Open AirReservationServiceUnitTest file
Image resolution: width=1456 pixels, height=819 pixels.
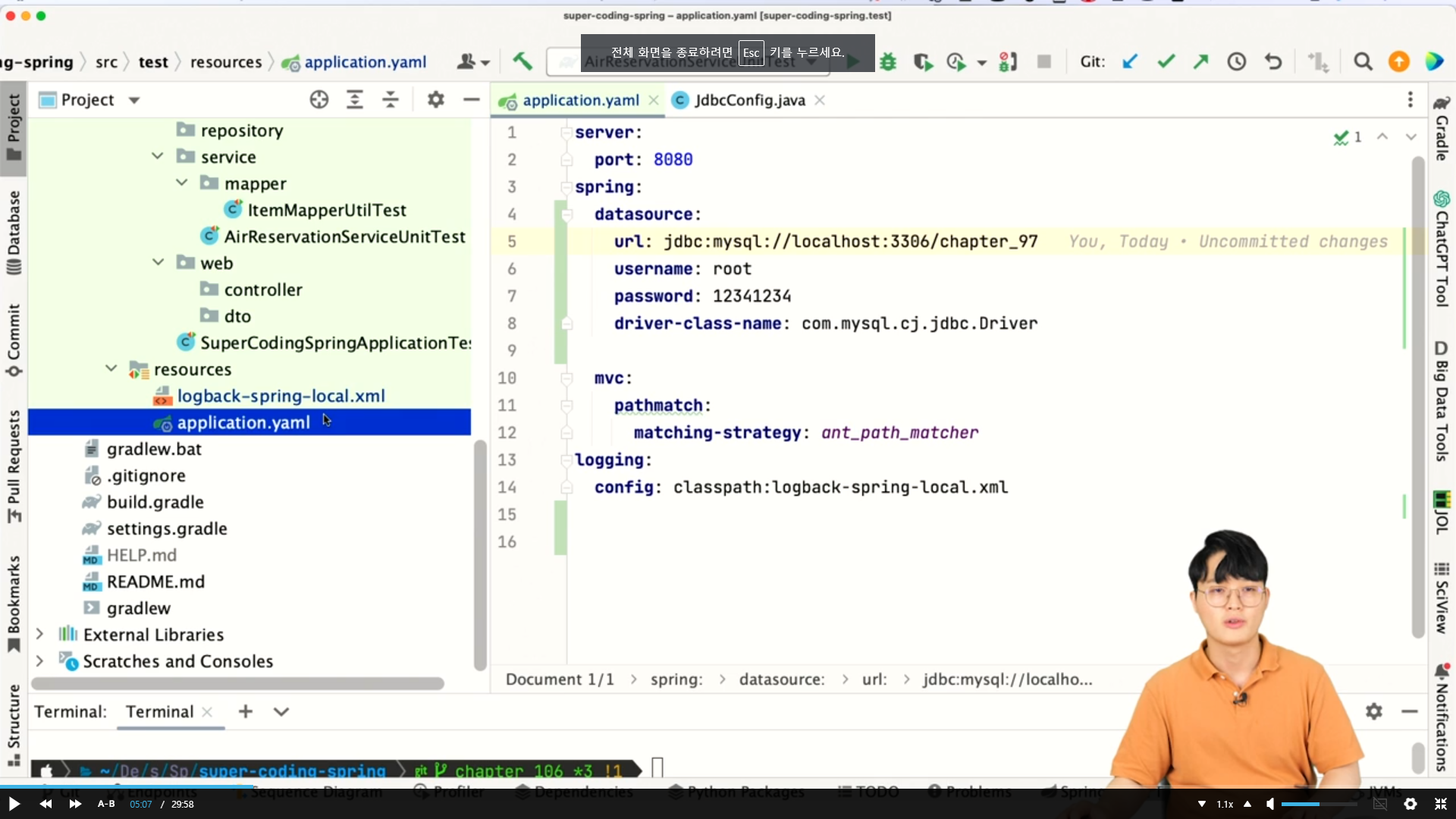click(x=344, y=237)
